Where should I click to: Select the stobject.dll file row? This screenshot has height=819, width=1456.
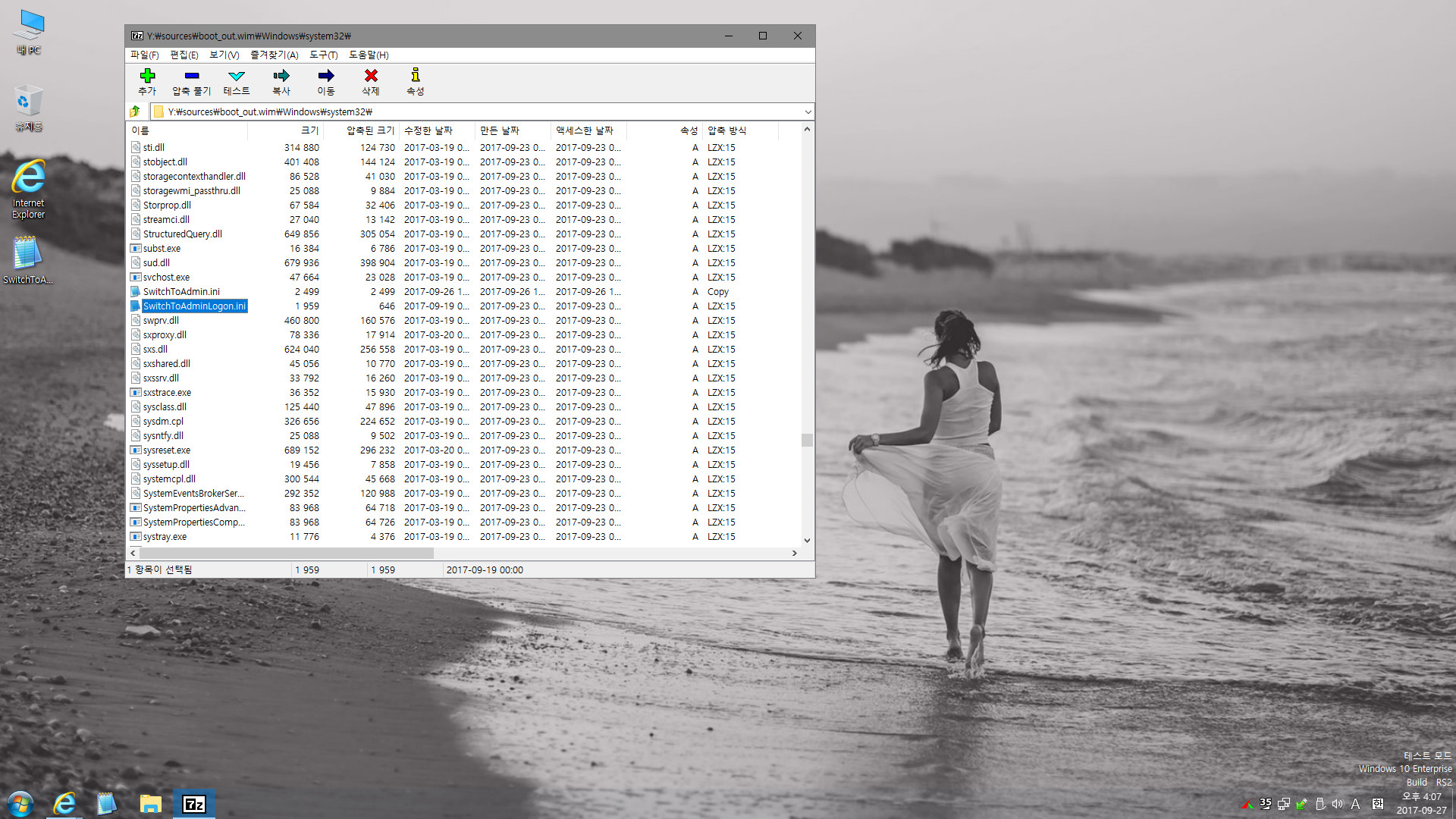(x=464, y=162)
